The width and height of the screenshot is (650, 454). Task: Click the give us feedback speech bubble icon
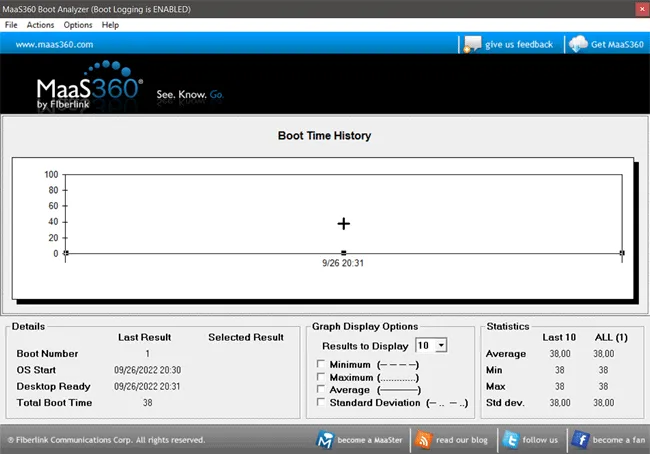(x=472, y=44)
